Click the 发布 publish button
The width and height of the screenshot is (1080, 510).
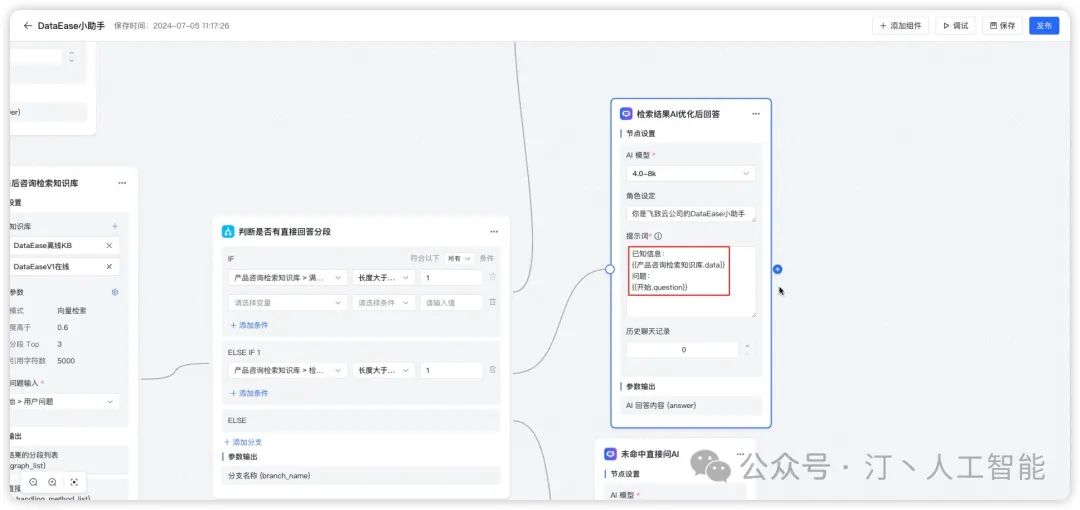(1044, 26)
